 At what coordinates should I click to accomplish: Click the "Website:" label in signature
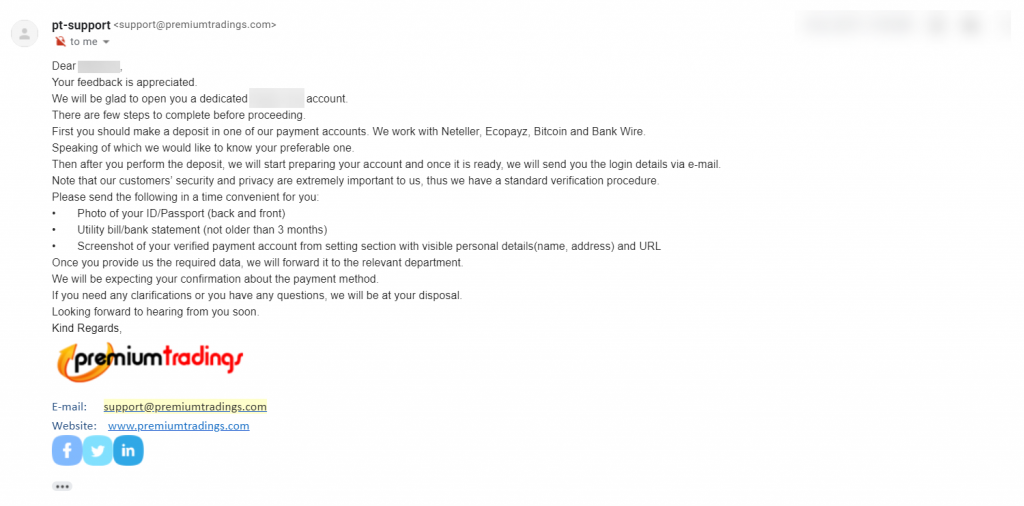(74, 426)
